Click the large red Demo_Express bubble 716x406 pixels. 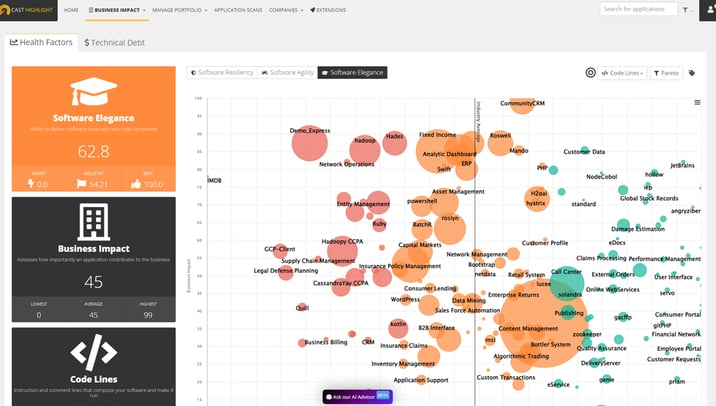(x=308, y=144)
